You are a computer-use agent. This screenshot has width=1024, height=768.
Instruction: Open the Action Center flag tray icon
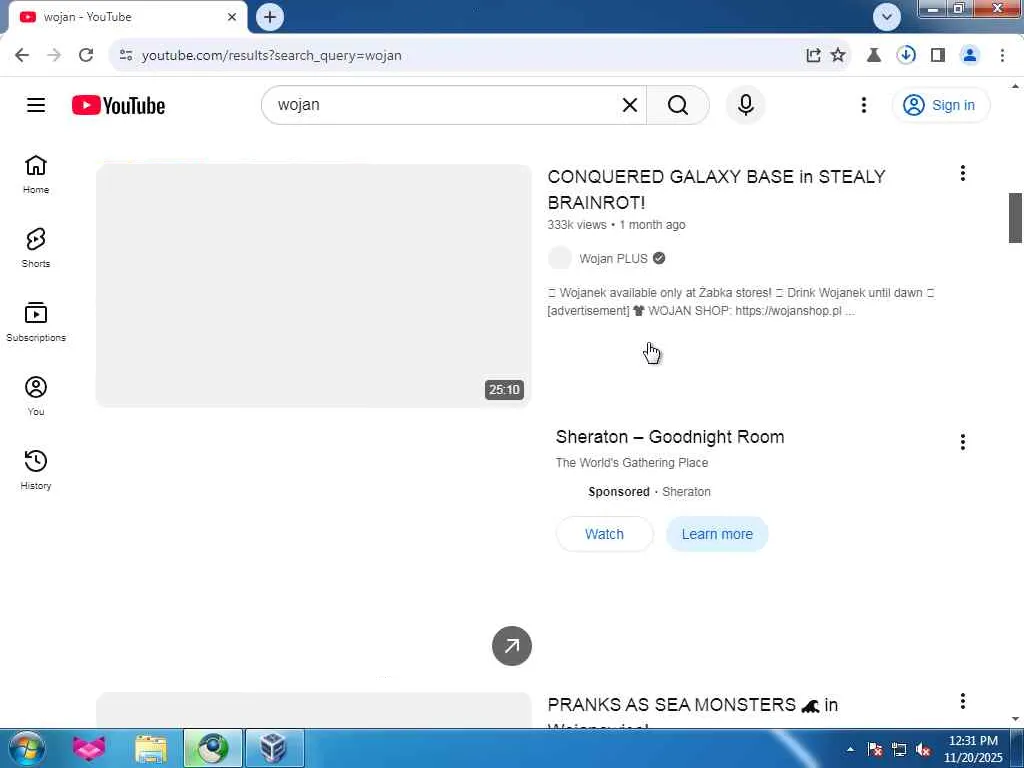(x=875, y=750)
